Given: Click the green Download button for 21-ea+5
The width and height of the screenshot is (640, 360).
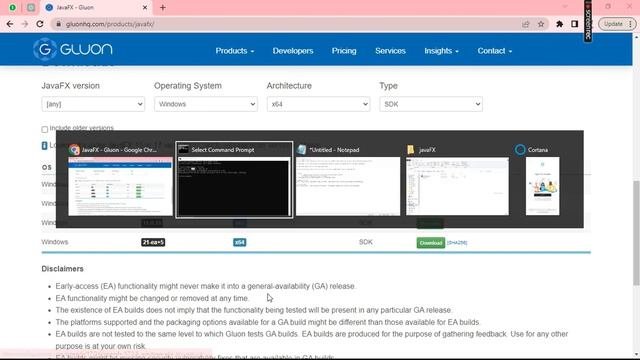Looking at the screenshot, I should coord(431,243).
